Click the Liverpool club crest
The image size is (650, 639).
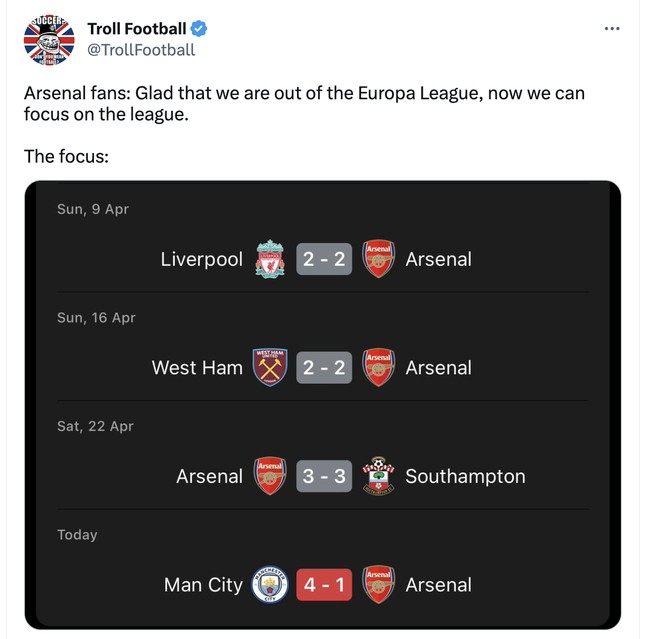click(x=270, y=259)
